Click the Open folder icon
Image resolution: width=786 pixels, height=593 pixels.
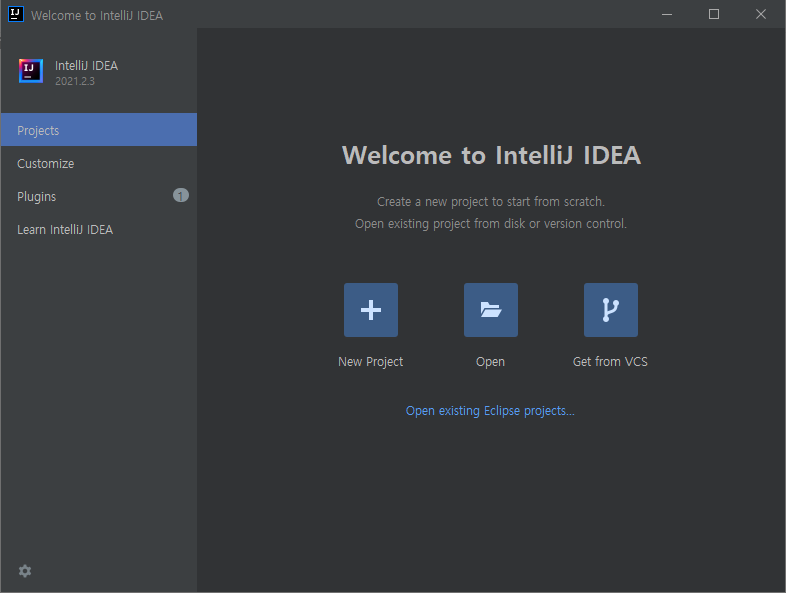click(x=490, y=310)
